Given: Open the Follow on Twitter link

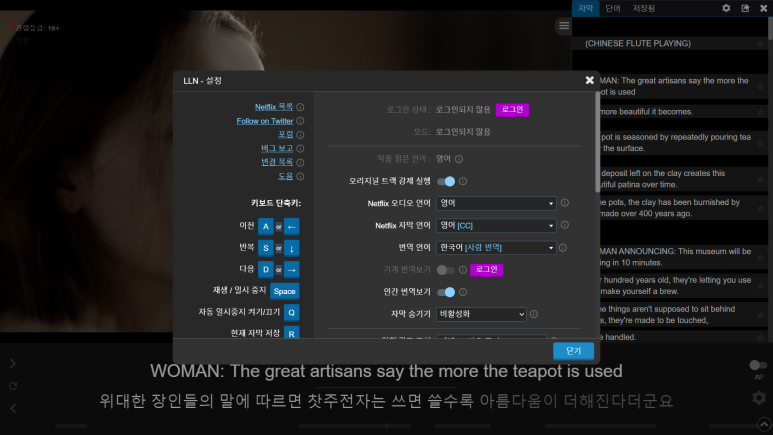Looking at the screenshot, I should (x=265, y=121).
